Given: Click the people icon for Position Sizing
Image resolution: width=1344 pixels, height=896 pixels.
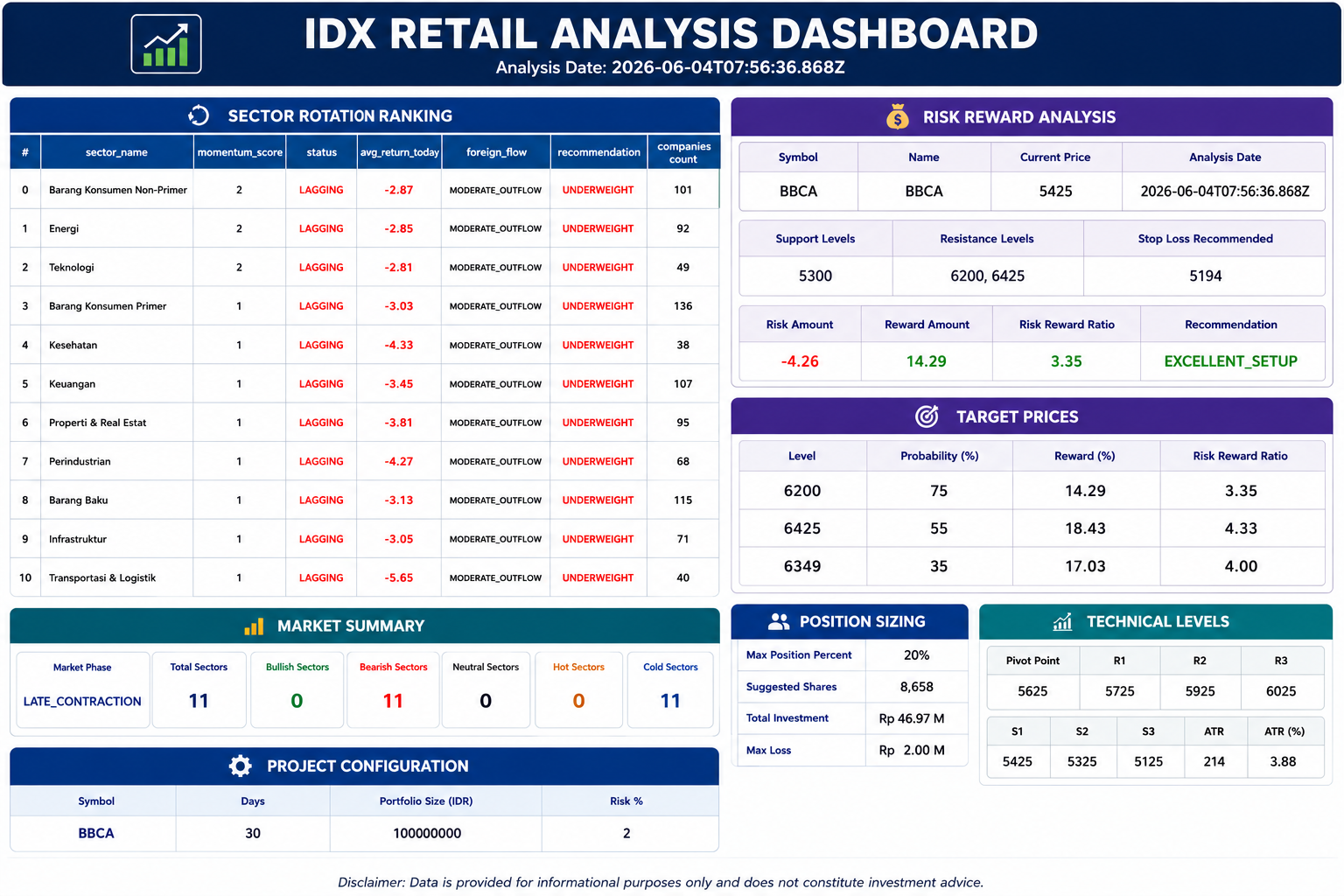Looking at the screenshot, I should click(779, 621).
